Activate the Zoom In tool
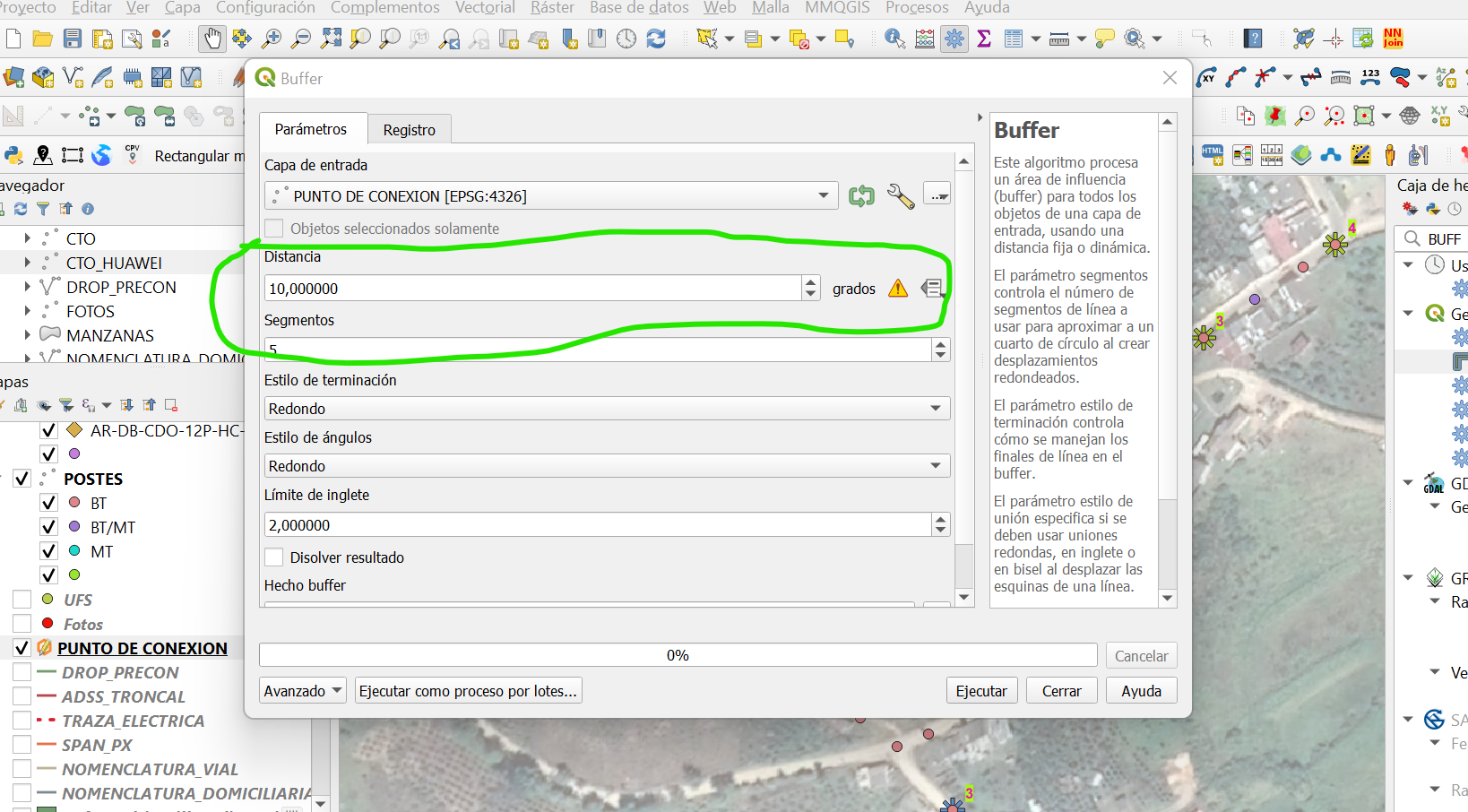The image size is (1468, 812). [x=271, y=39]
